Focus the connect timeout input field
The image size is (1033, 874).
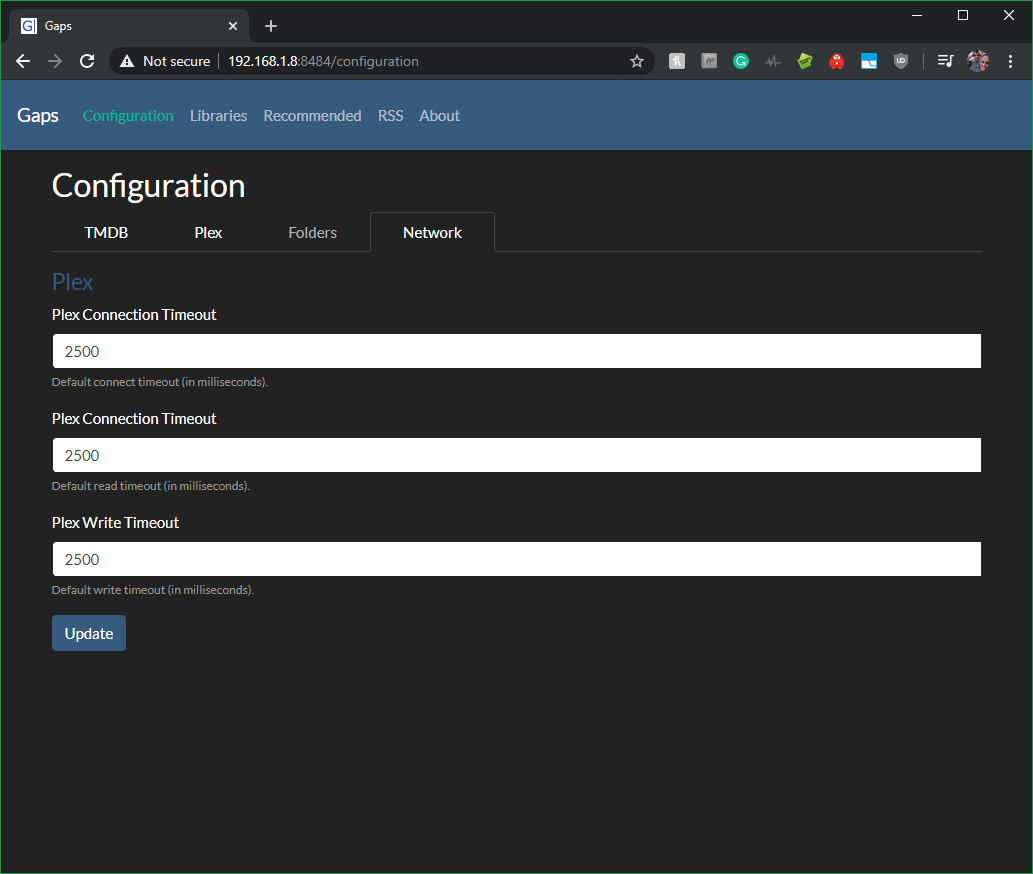[x=516, y=351]
